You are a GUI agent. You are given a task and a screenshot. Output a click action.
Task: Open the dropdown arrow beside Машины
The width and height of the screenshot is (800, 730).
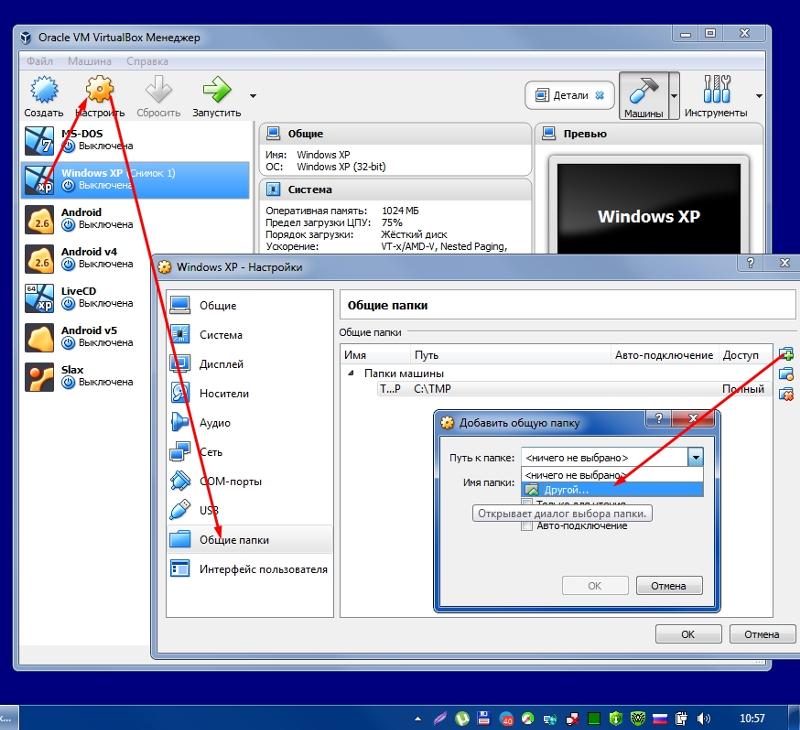click(x=674, y=96)
